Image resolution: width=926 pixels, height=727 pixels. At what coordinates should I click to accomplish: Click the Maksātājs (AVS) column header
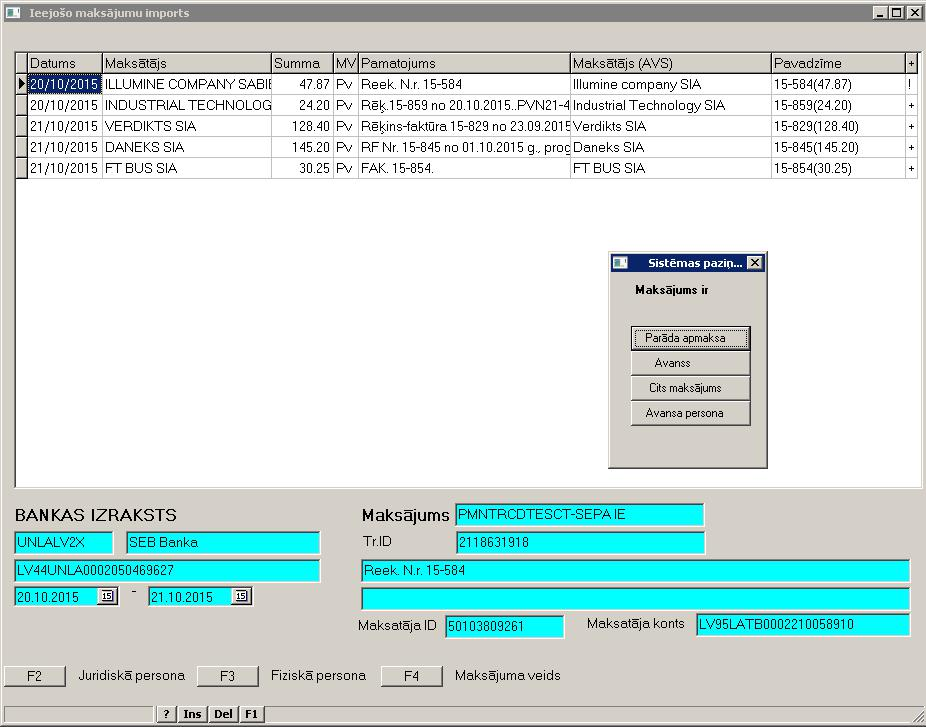point(671,63)
